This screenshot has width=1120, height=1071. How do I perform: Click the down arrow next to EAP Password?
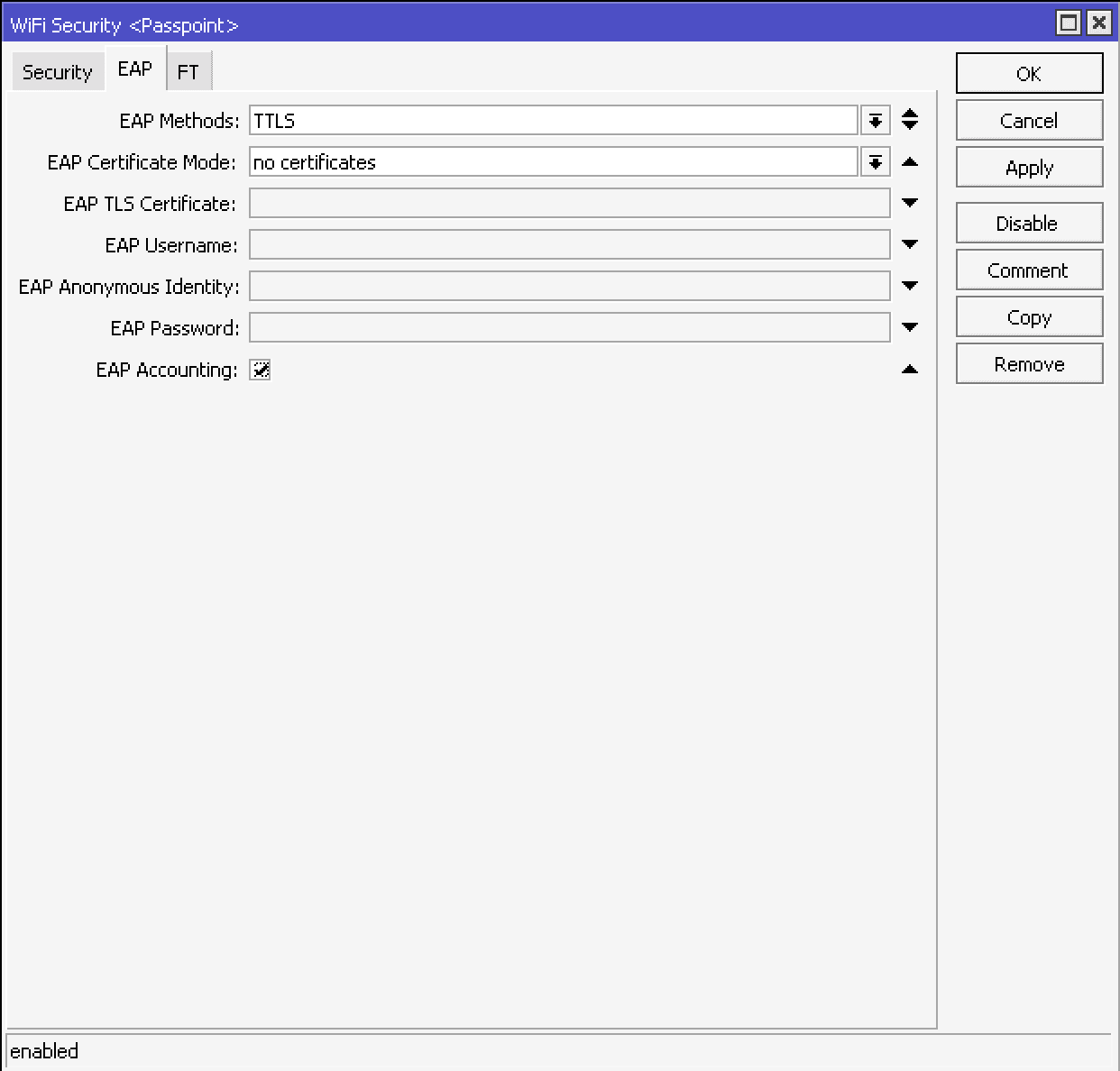pos(910,327)
